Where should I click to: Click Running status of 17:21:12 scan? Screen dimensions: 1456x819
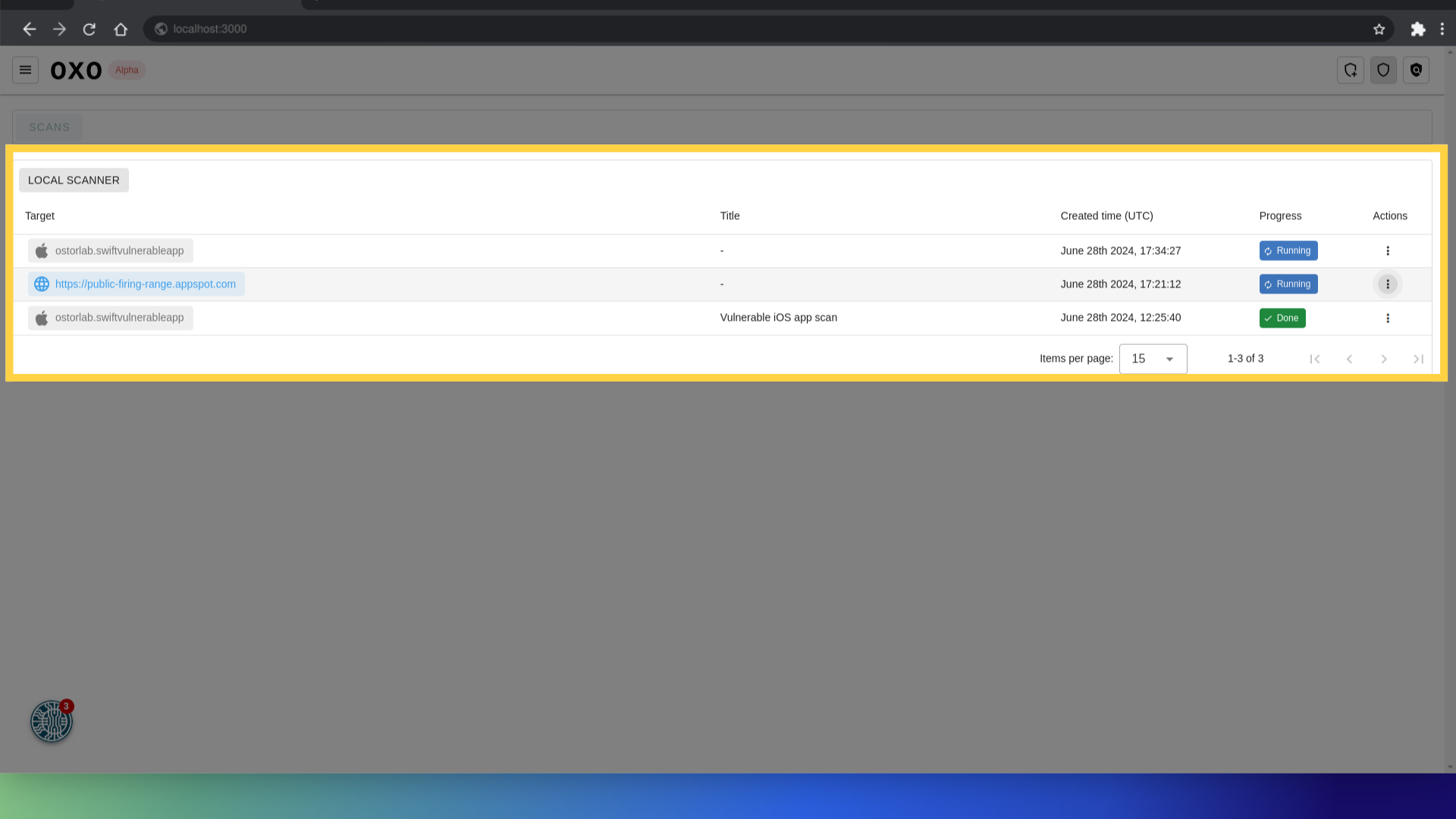(x=1288, y=284)
